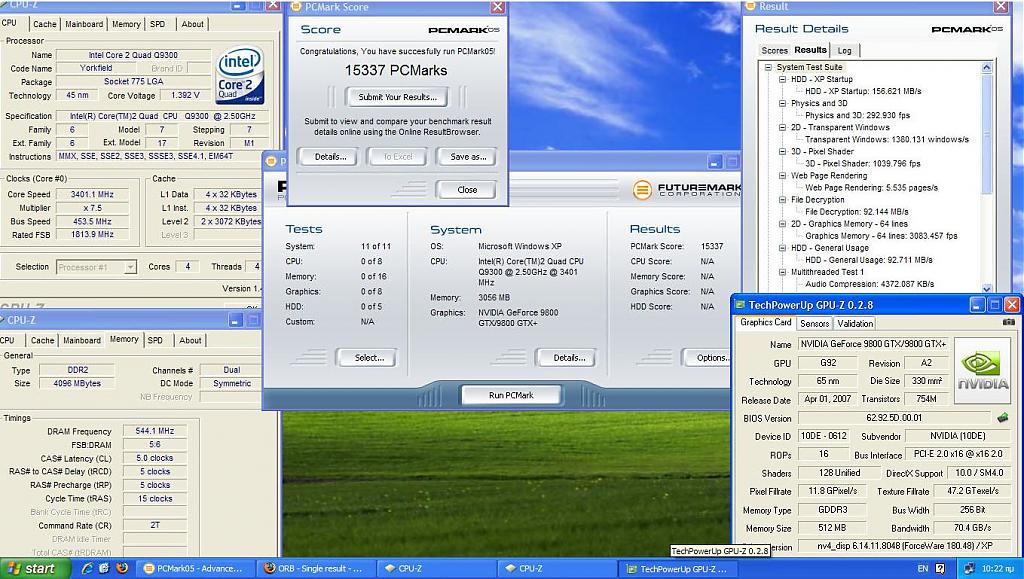The height and width of the screenshot is (579, 1024).
Task: Click the GPU-Z screenshot camera icon
Action: click(1009, 322)
